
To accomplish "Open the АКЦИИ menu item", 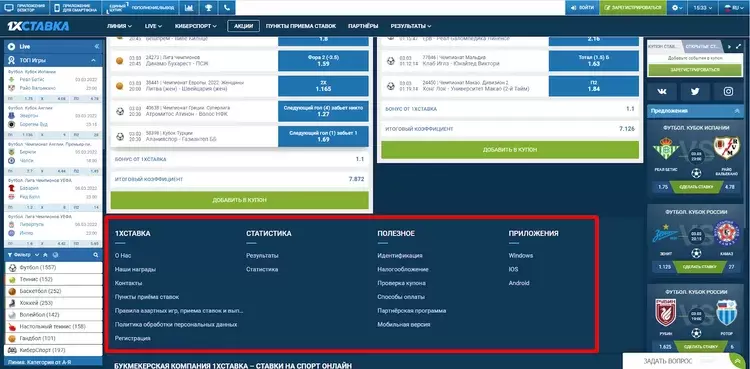I will coord(243,26).
